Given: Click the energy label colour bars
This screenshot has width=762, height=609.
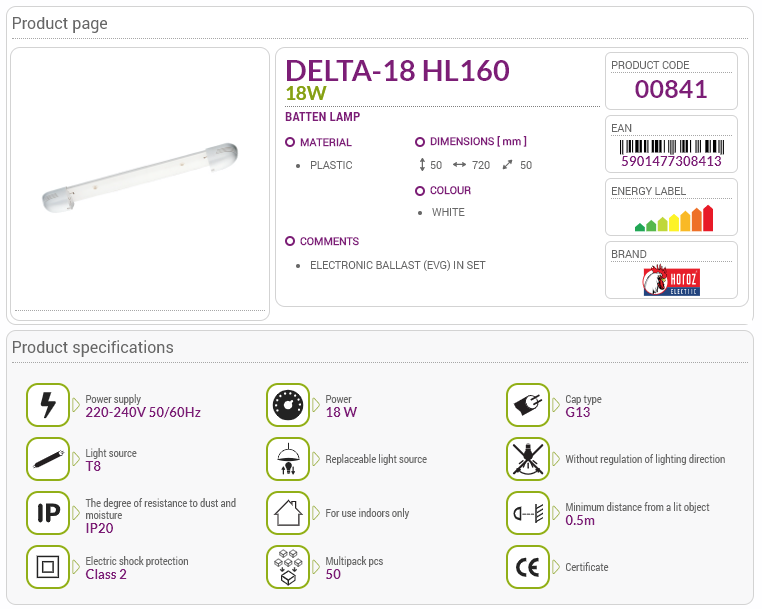Looking at the screenshot, I should click(x=674, y=218).
